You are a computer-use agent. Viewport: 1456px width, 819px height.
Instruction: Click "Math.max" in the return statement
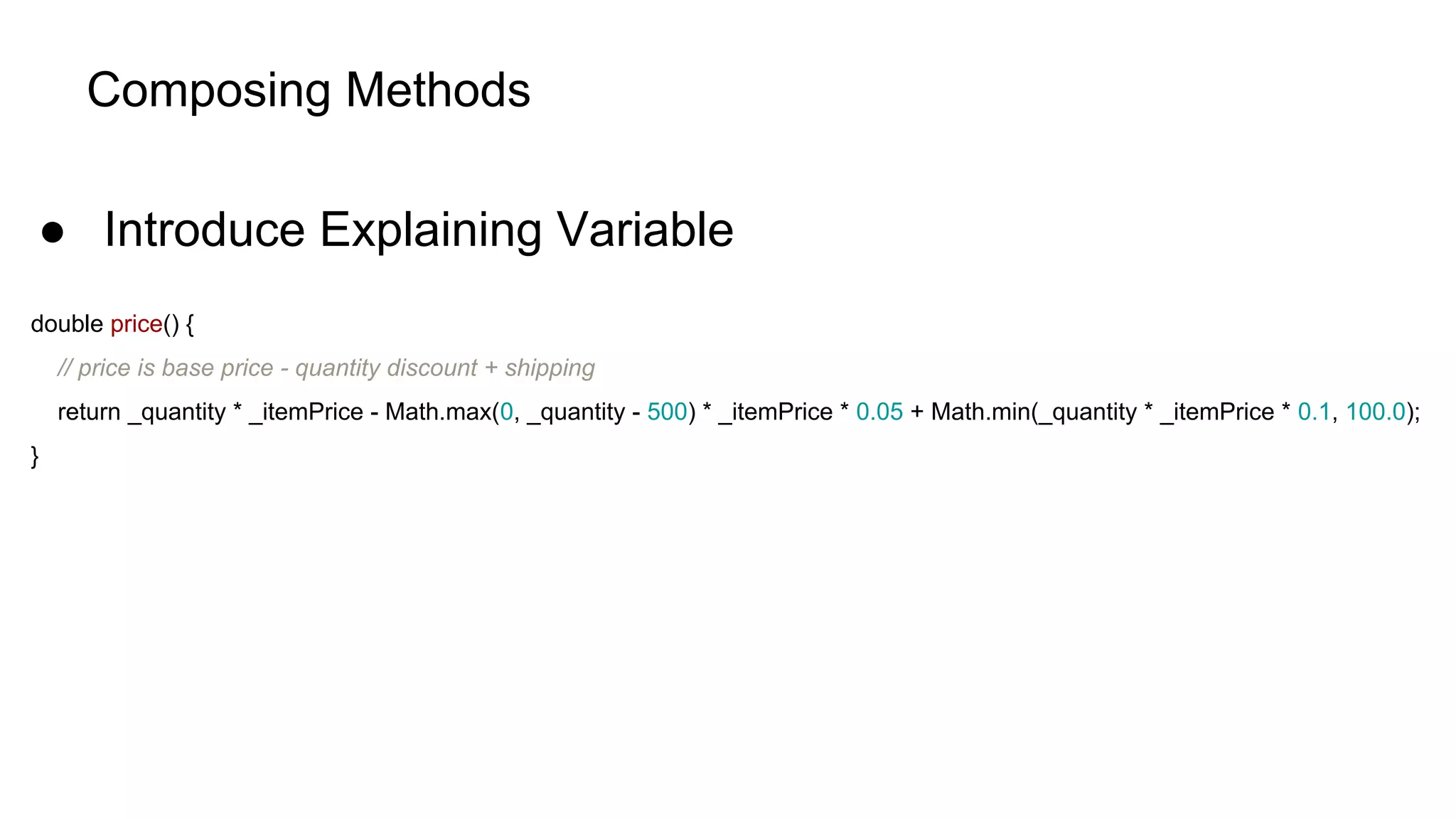(x=438, y=412)
